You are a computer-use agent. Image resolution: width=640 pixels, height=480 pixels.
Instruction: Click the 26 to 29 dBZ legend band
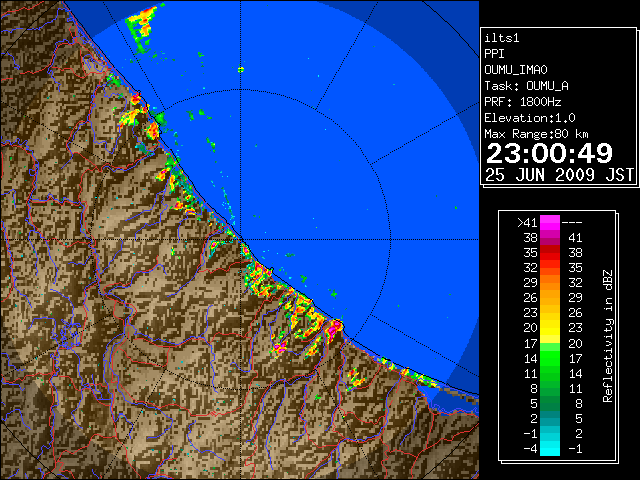click(550, 298)
